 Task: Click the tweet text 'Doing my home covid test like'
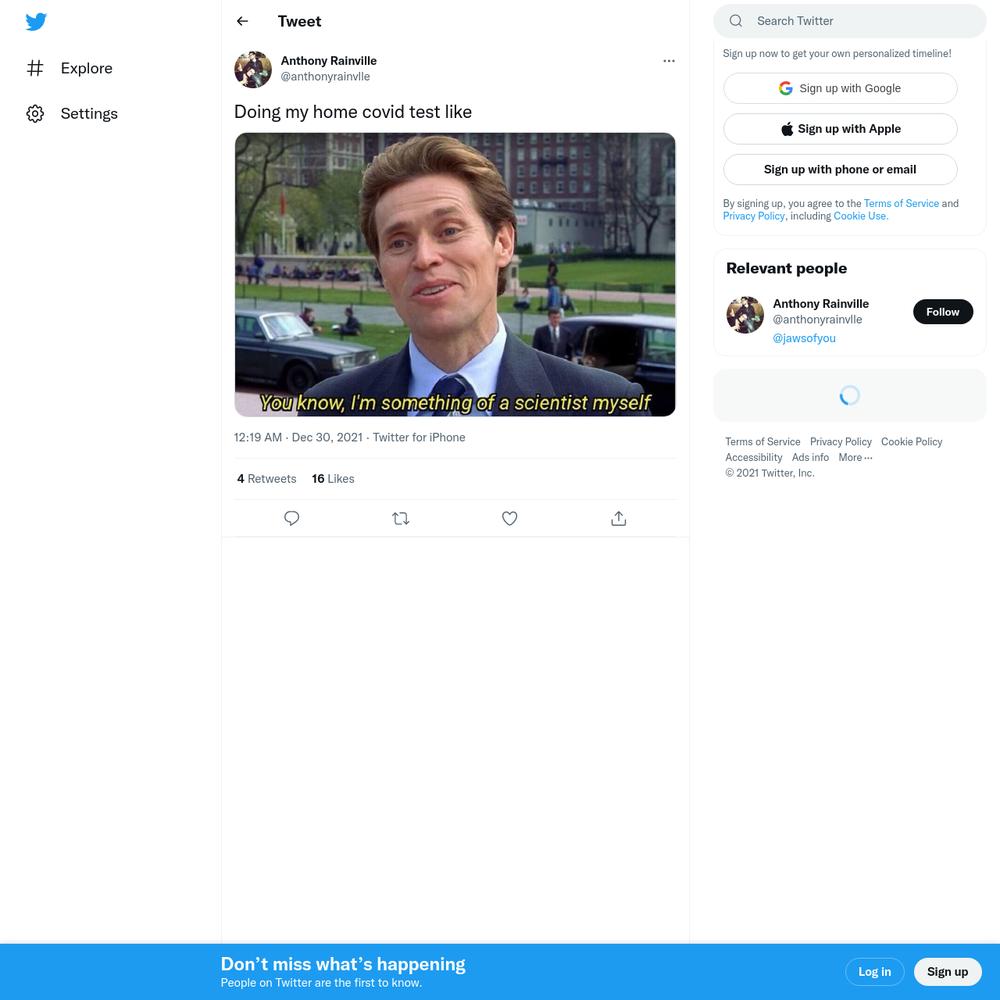[353, 112]
